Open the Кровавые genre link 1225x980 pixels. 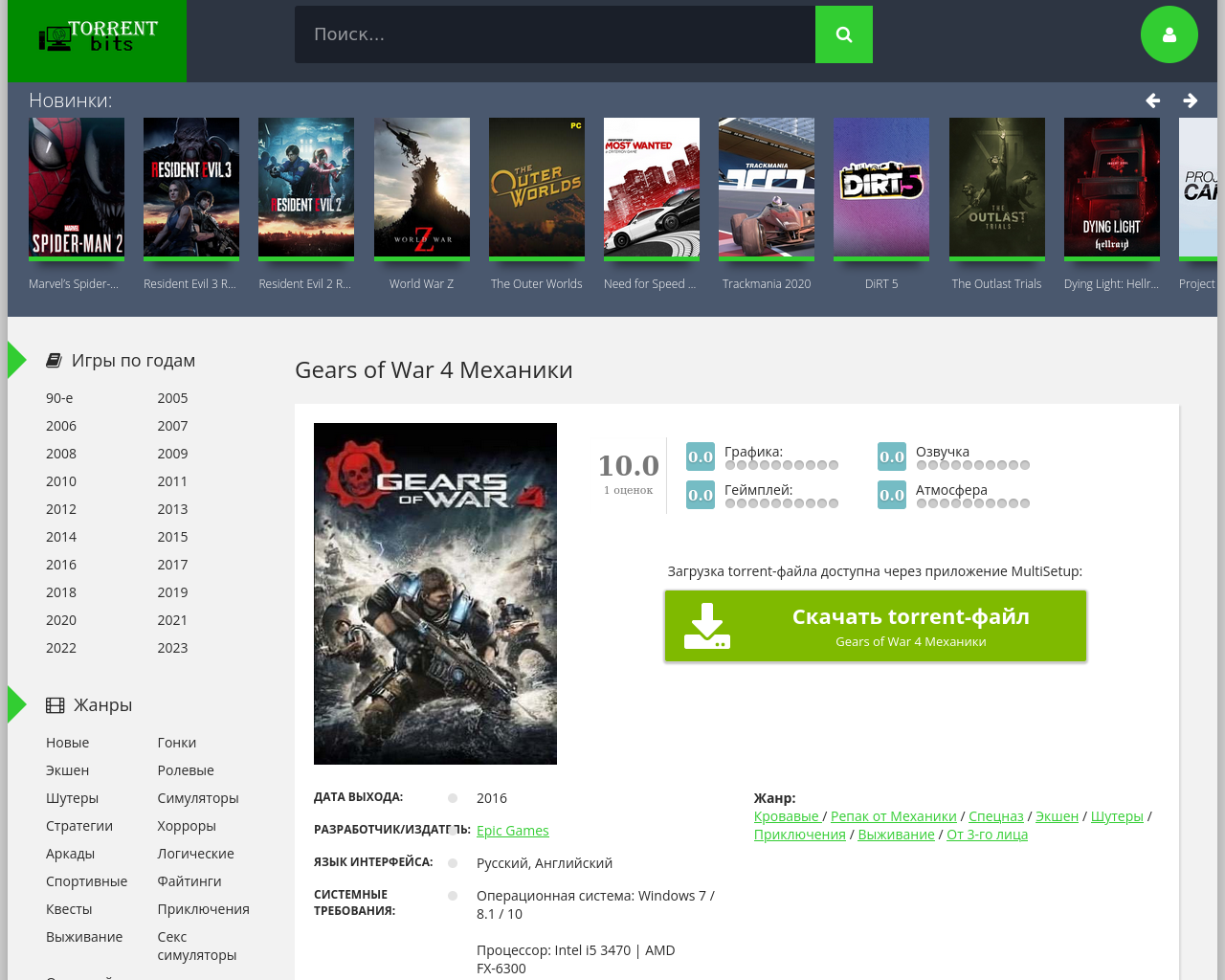(787, 816)
